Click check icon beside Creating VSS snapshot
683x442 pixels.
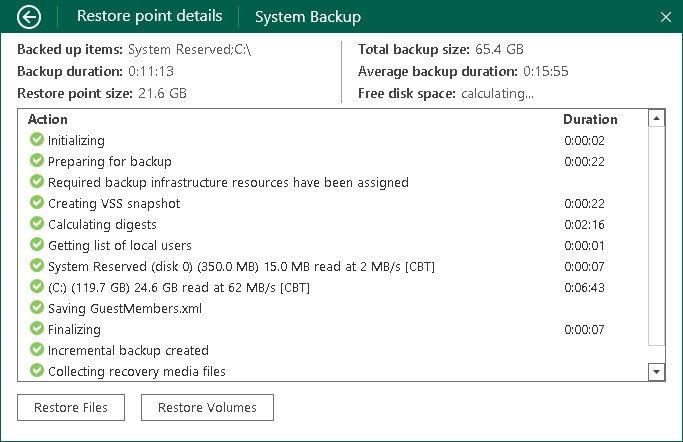[37, 203]
